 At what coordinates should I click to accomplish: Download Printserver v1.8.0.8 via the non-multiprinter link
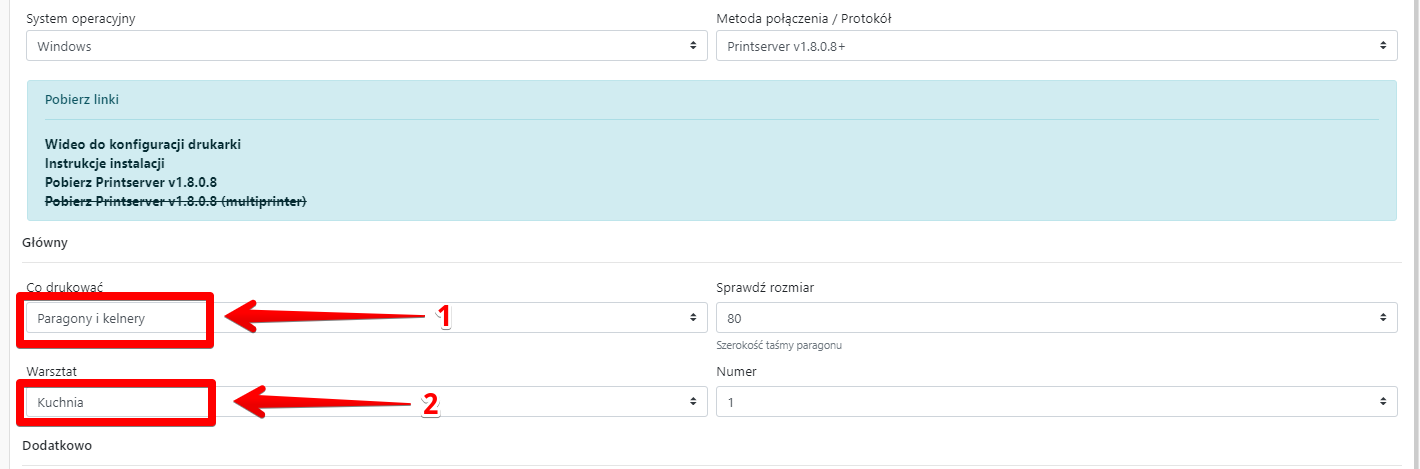pos(131,182)
